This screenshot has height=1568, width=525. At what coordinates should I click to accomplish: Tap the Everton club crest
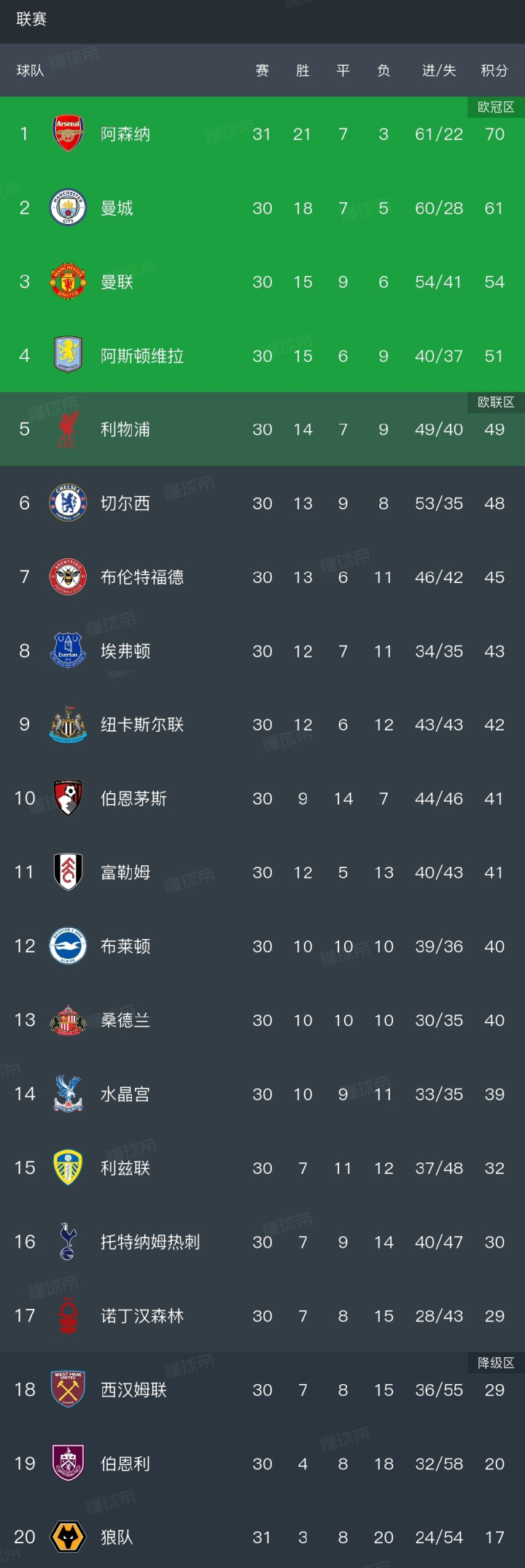pos(68,651)
